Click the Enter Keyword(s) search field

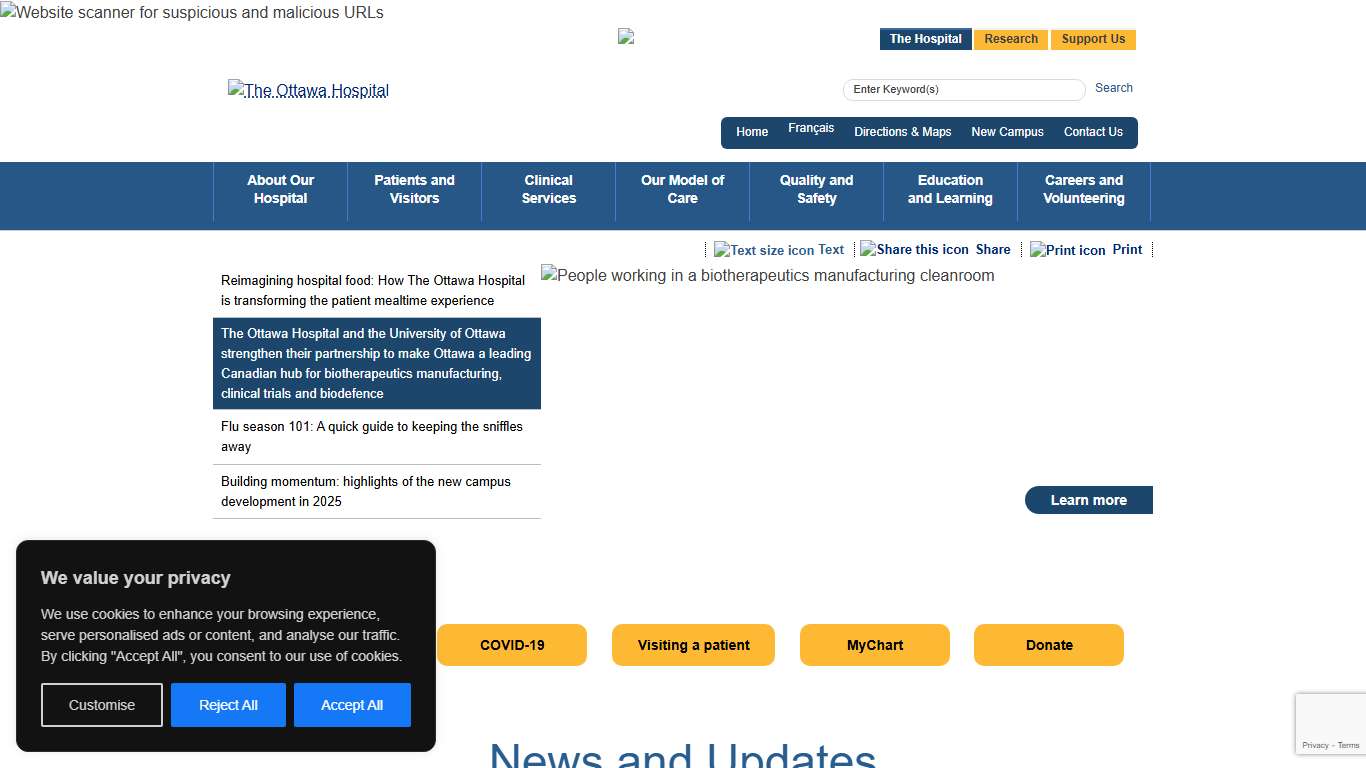pyautogui.click(x=963, y=90)
